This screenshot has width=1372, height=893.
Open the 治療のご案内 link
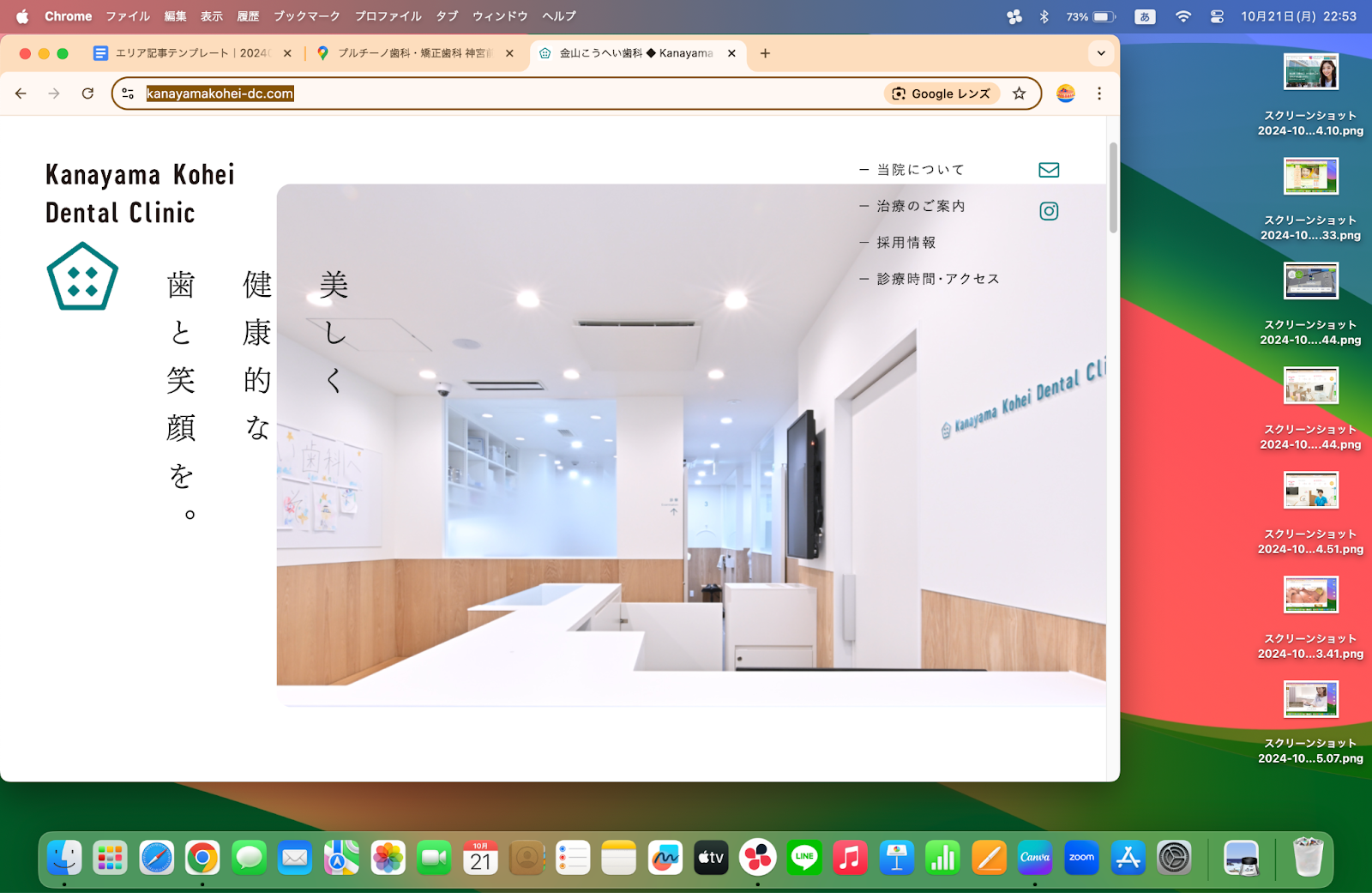921,206
